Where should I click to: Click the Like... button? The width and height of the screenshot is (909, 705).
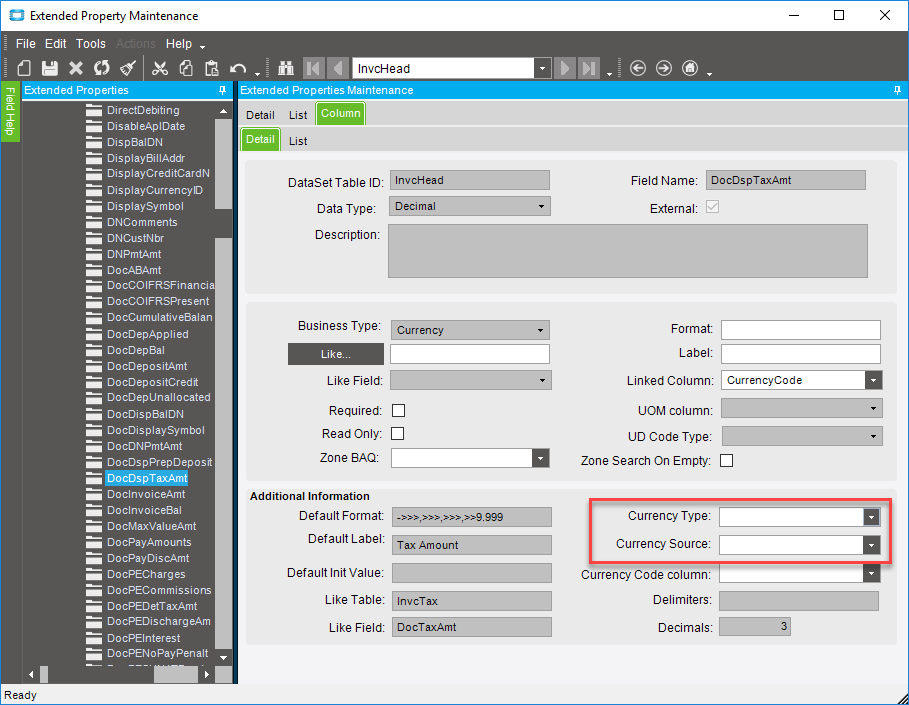[x=335, y=354]
